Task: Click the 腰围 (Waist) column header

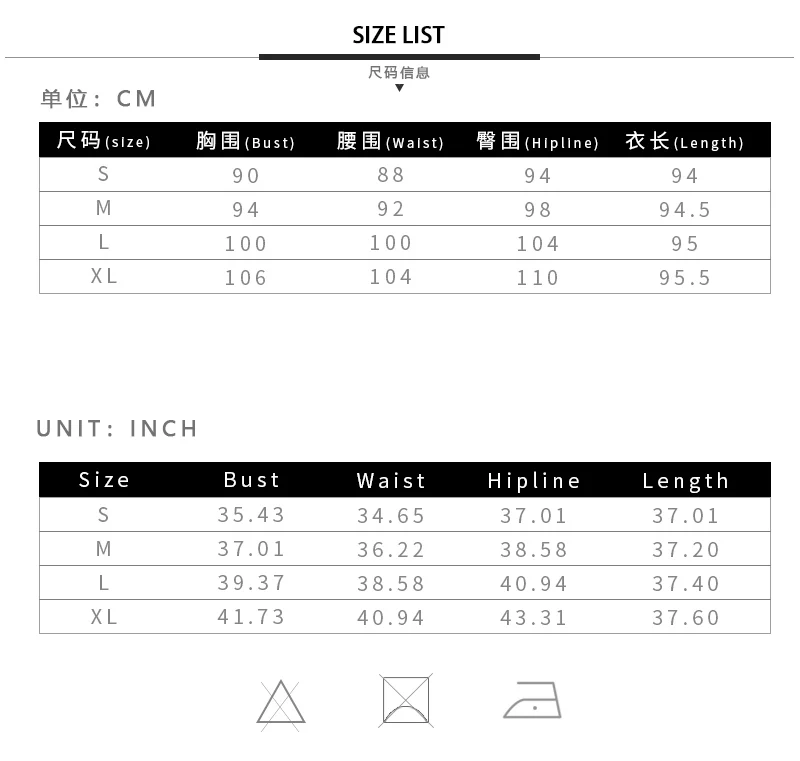Action: [390, 141]
